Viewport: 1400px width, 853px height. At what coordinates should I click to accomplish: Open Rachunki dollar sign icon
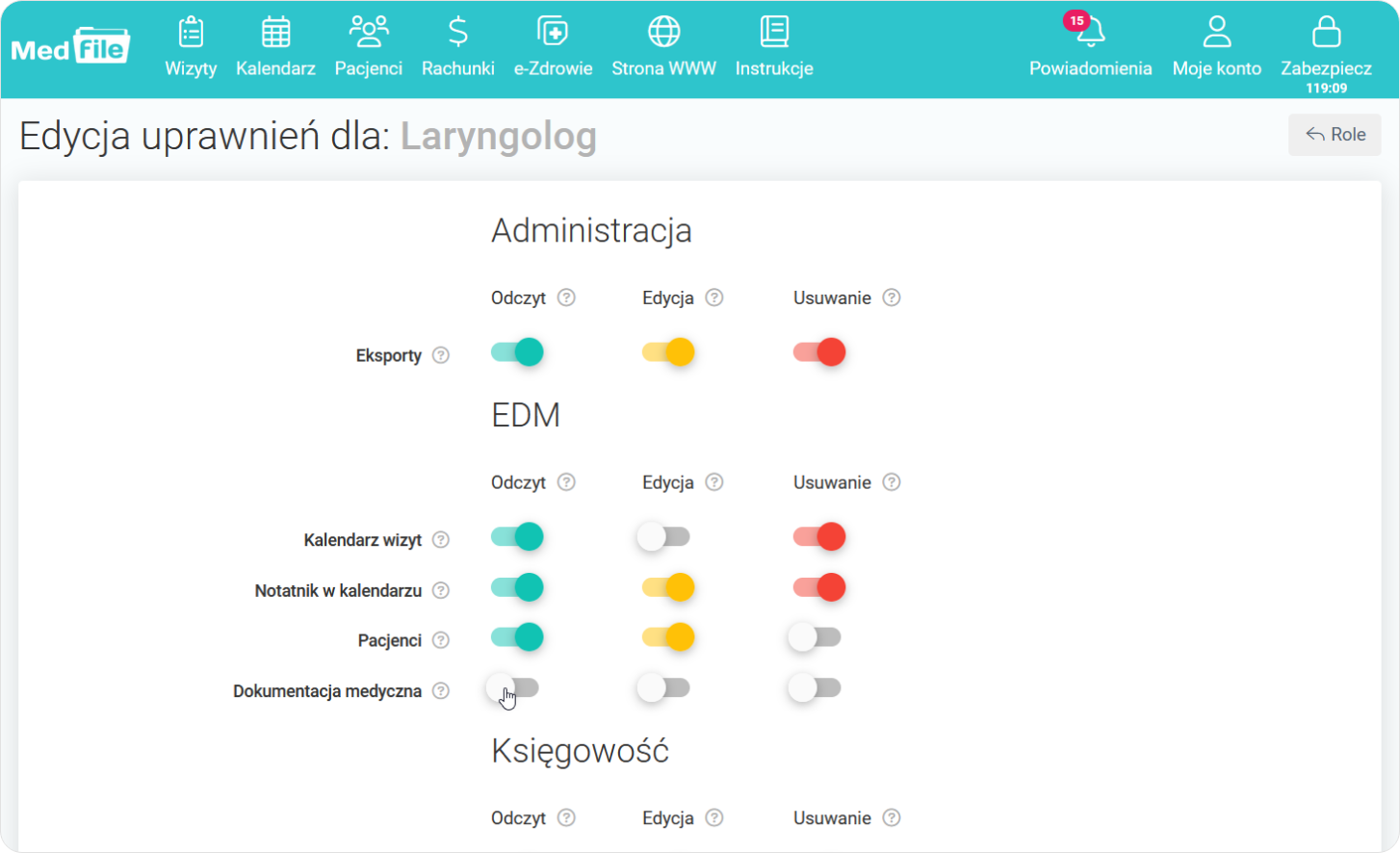click(x=458, y=33)
